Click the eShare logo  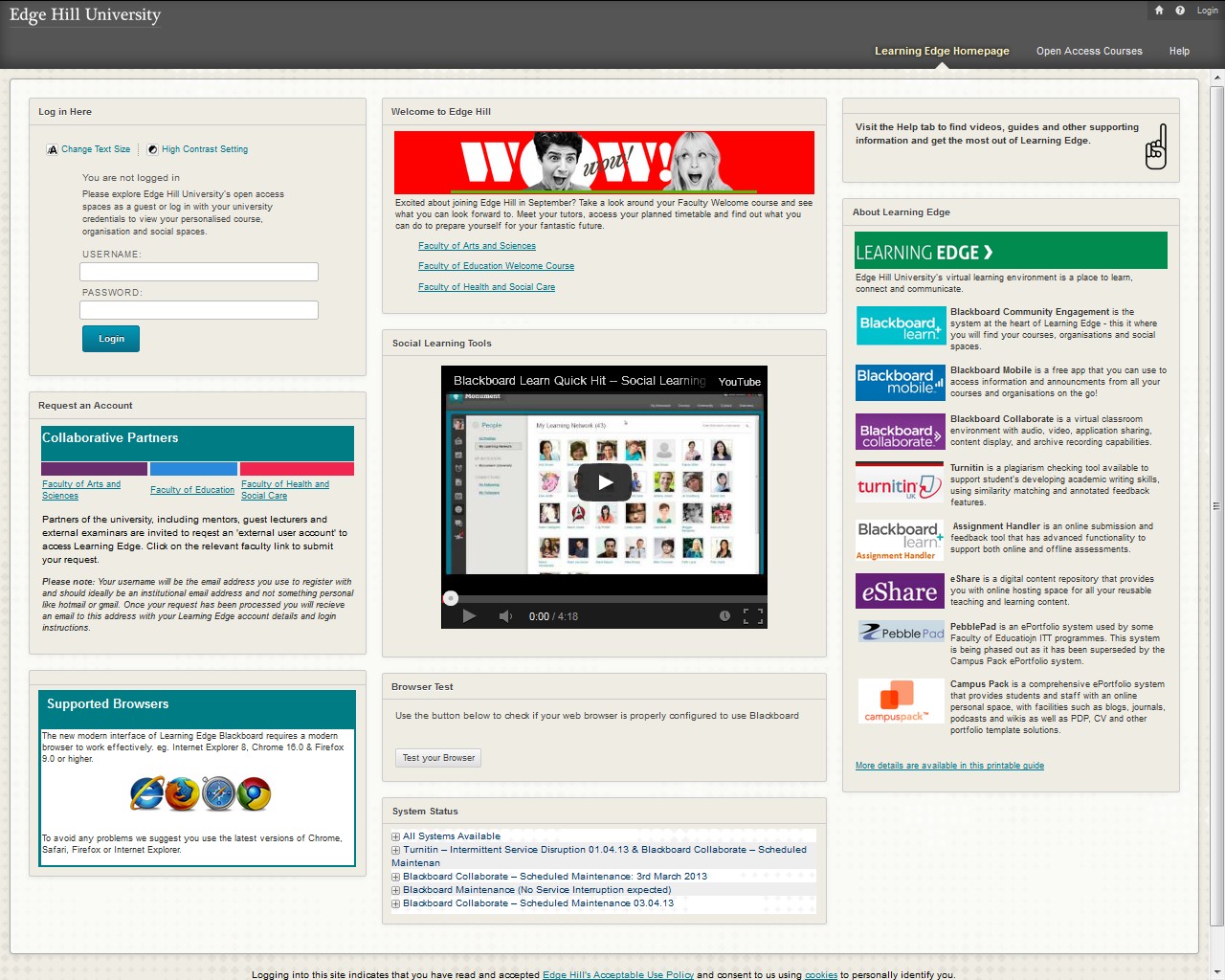tap(900, 591)
